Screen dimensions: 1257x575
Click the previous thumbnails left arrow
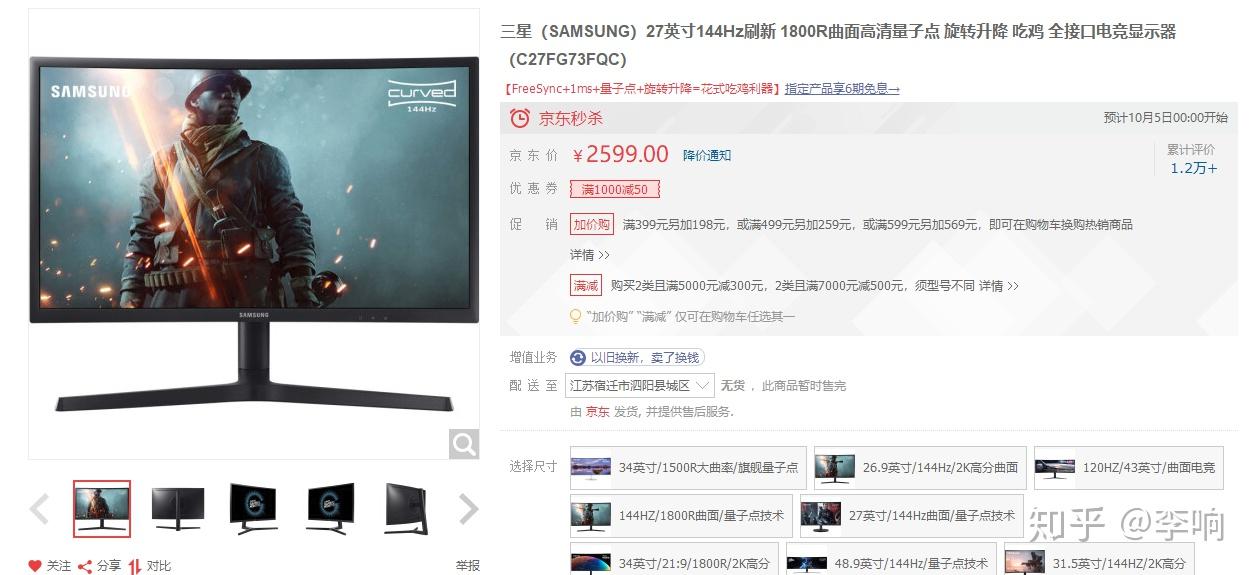40,509
